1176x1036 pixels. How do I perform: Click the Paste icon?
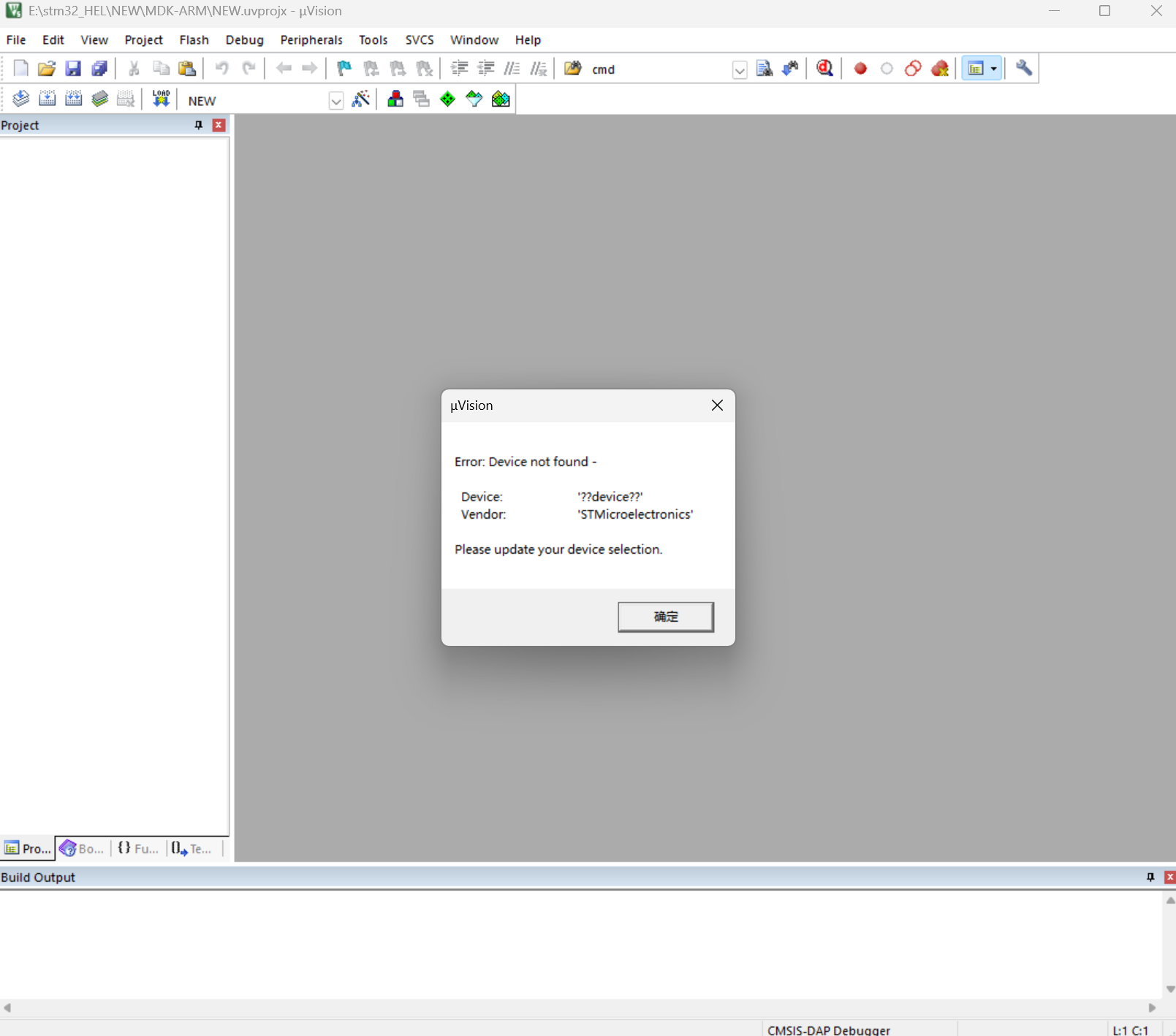pos(187,69)
